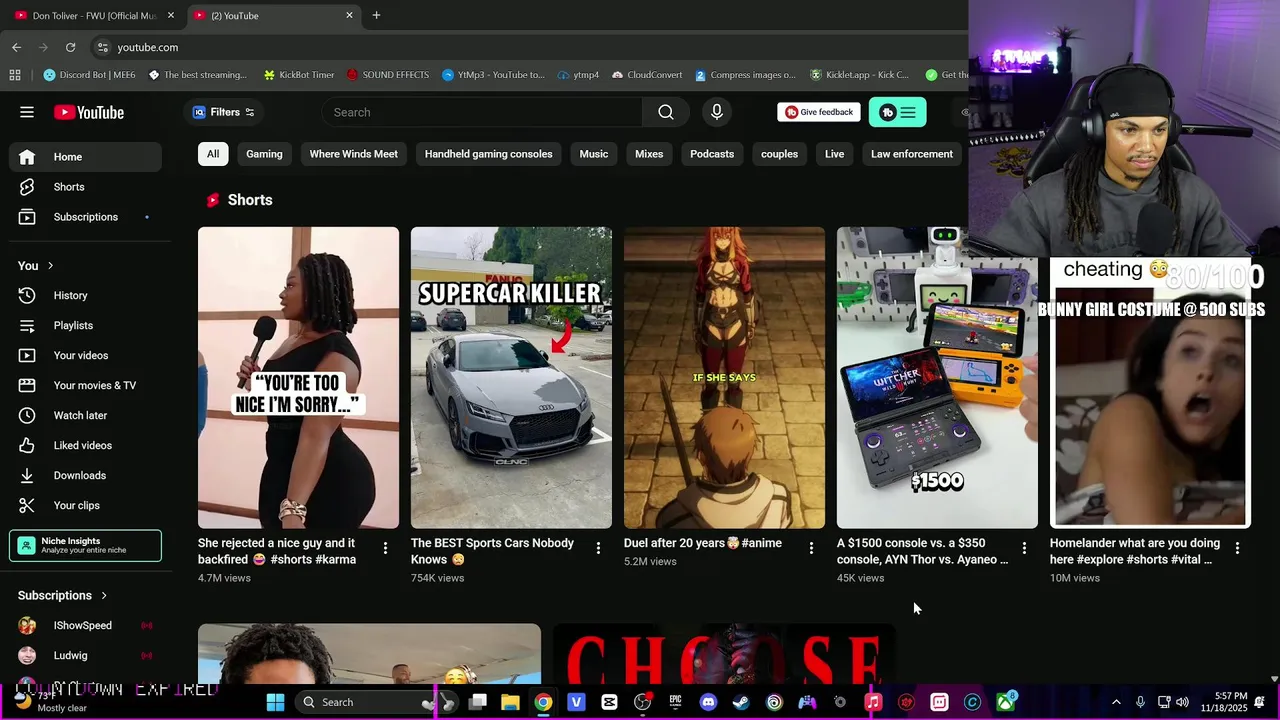The width and height of the screenshot is (1280, 720).
Task: Open Liked videos list
Action: point(85,446)
